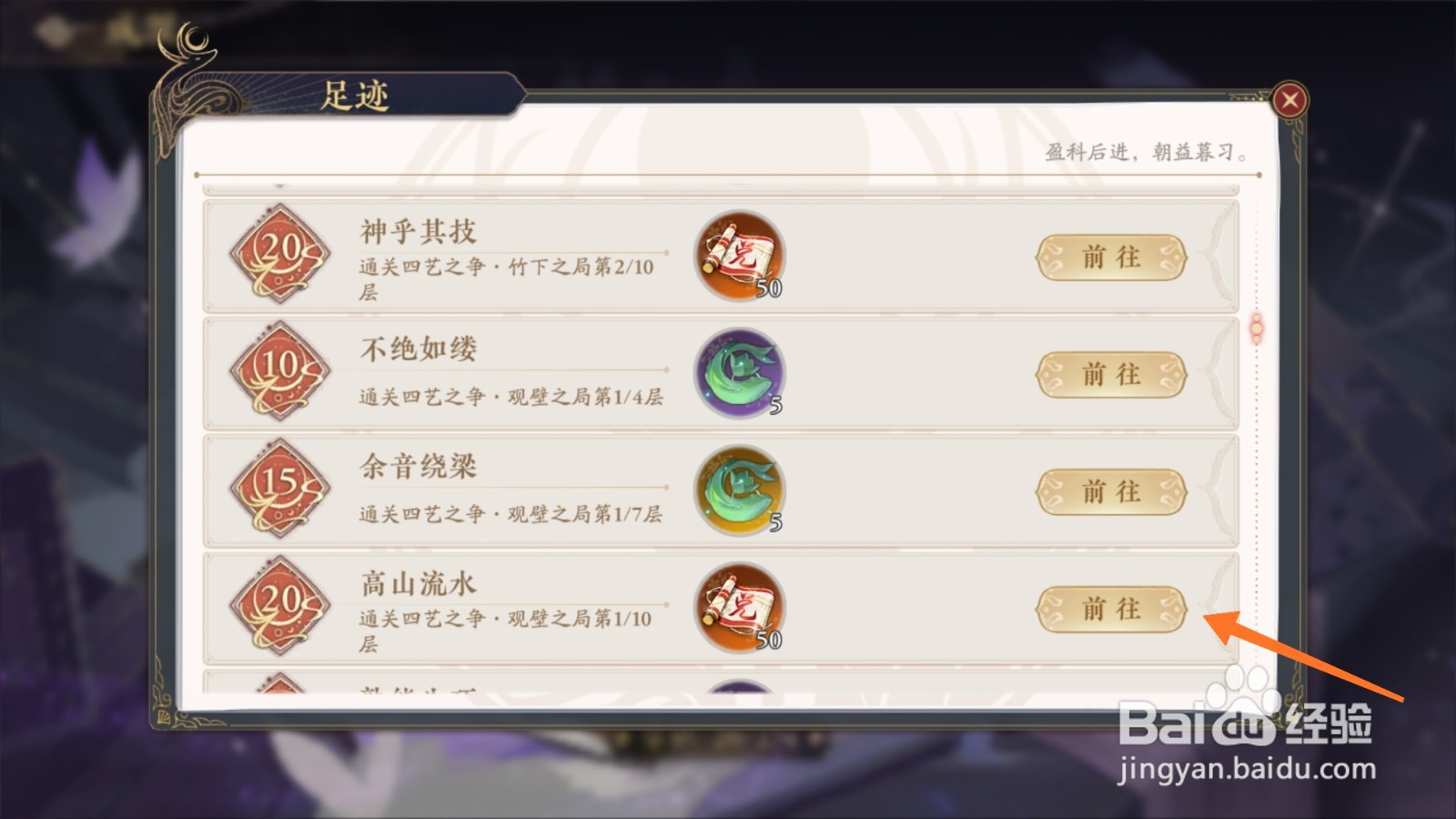The height and width of the screenshot is (819, 1456).
Task: Click the 10-point badge beside 不绝如缕
Action: [x=279, y=371]
